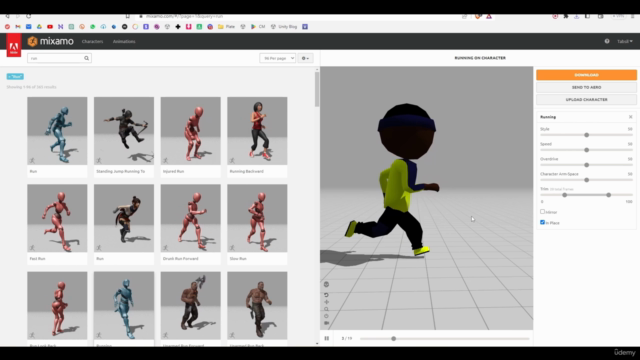Viewport: 640px width, 360px height.
Task: Open the Gmail bookmark
Action: tap(18, 27)
